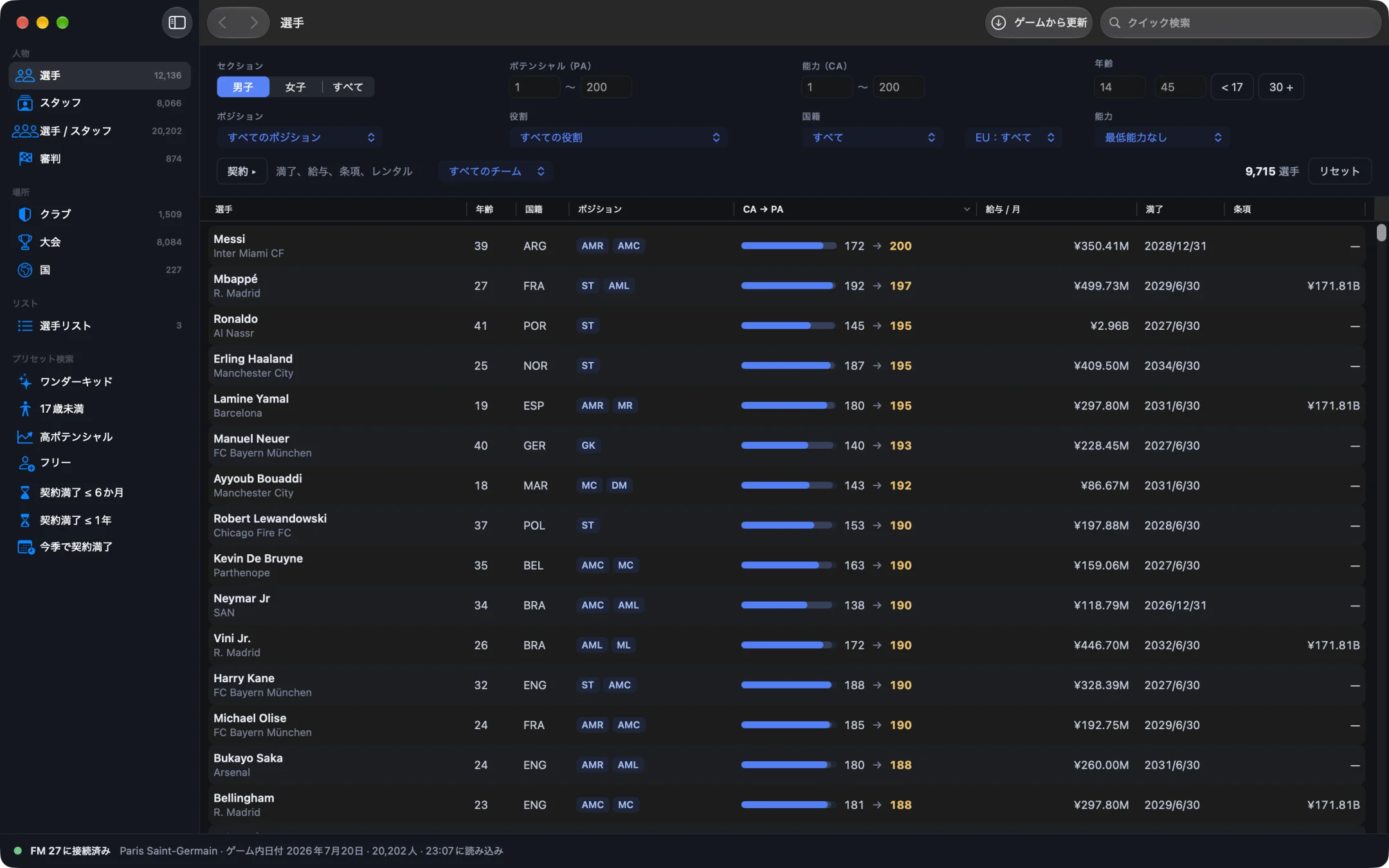Image resolution: width=1389 pixels, height=868 pixels.
Task: Click リセット button
Action: [x=1339, y=171]
